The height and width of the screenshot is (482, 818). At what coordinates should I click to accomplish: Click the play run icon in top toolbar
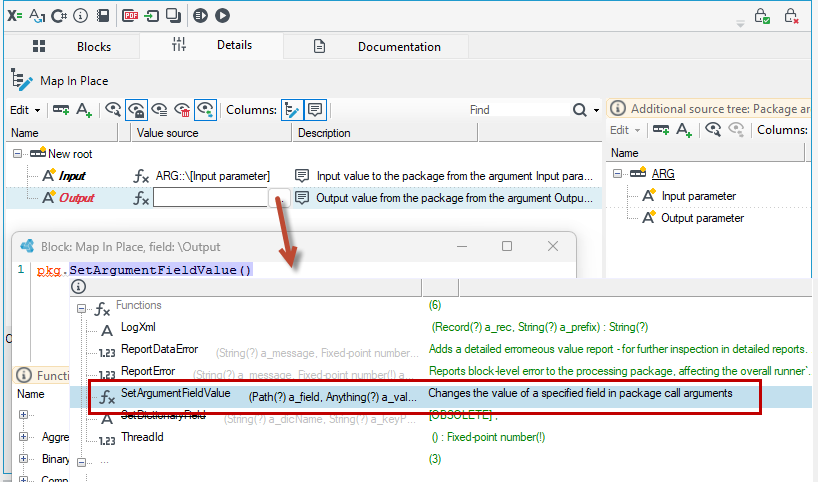point(222,16)
